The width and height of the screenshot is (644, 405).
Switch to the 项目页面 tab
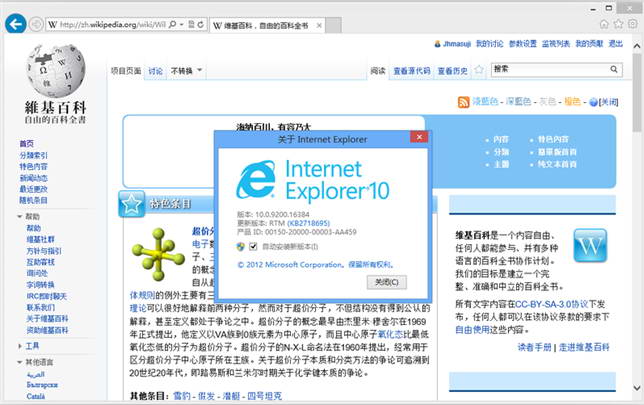point(126,71)
